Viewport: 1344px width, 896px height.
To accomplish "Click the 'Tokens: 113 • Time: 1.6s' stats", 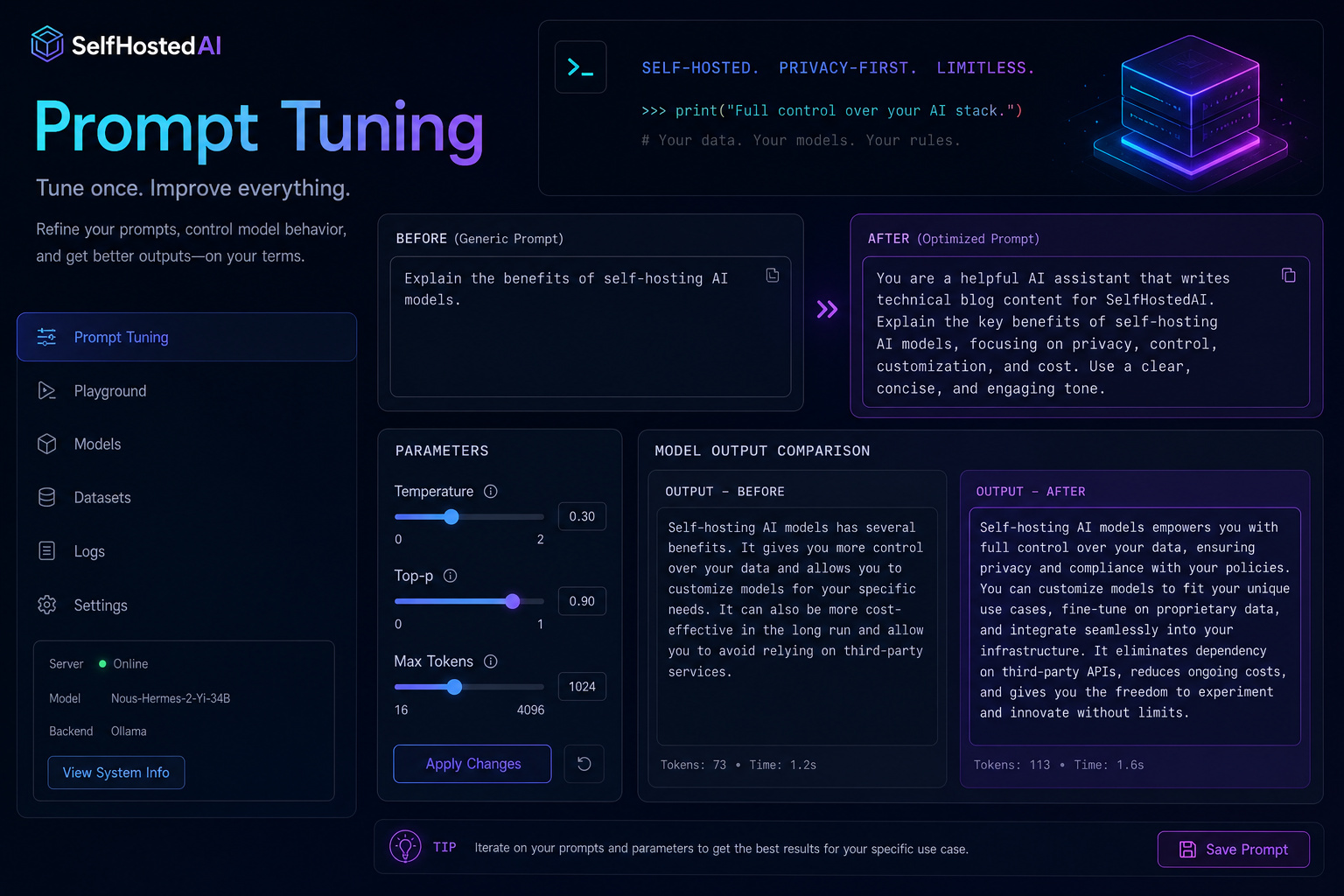I will click(x=1059, y=765).
